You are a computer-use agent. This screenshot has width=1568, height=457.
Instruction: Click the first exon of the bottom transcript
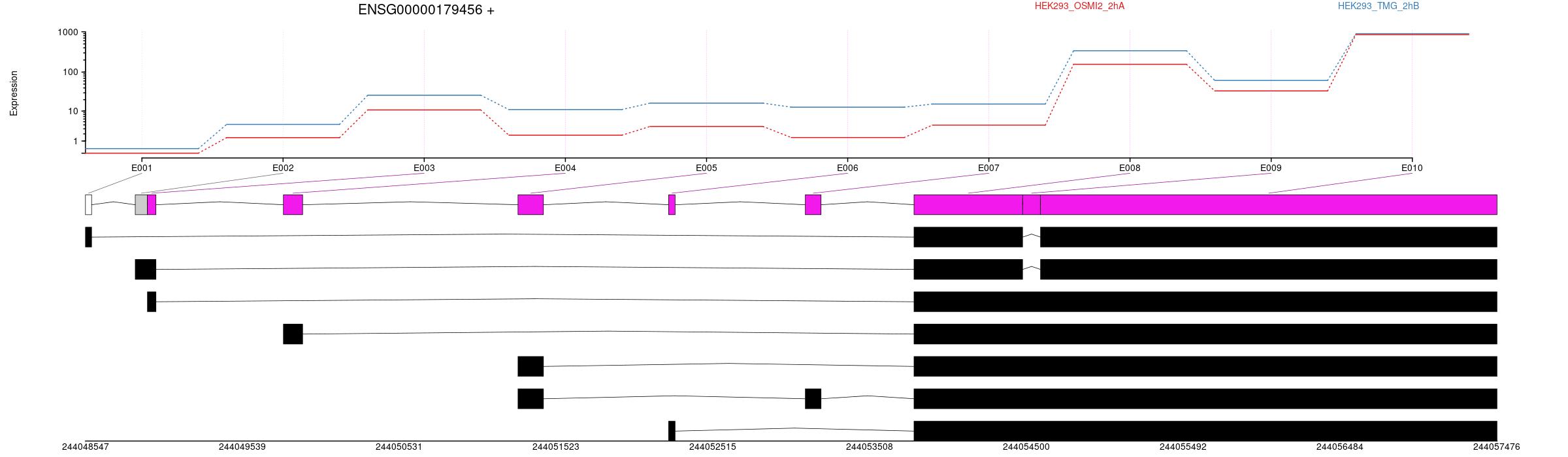(x=672, y=431)
